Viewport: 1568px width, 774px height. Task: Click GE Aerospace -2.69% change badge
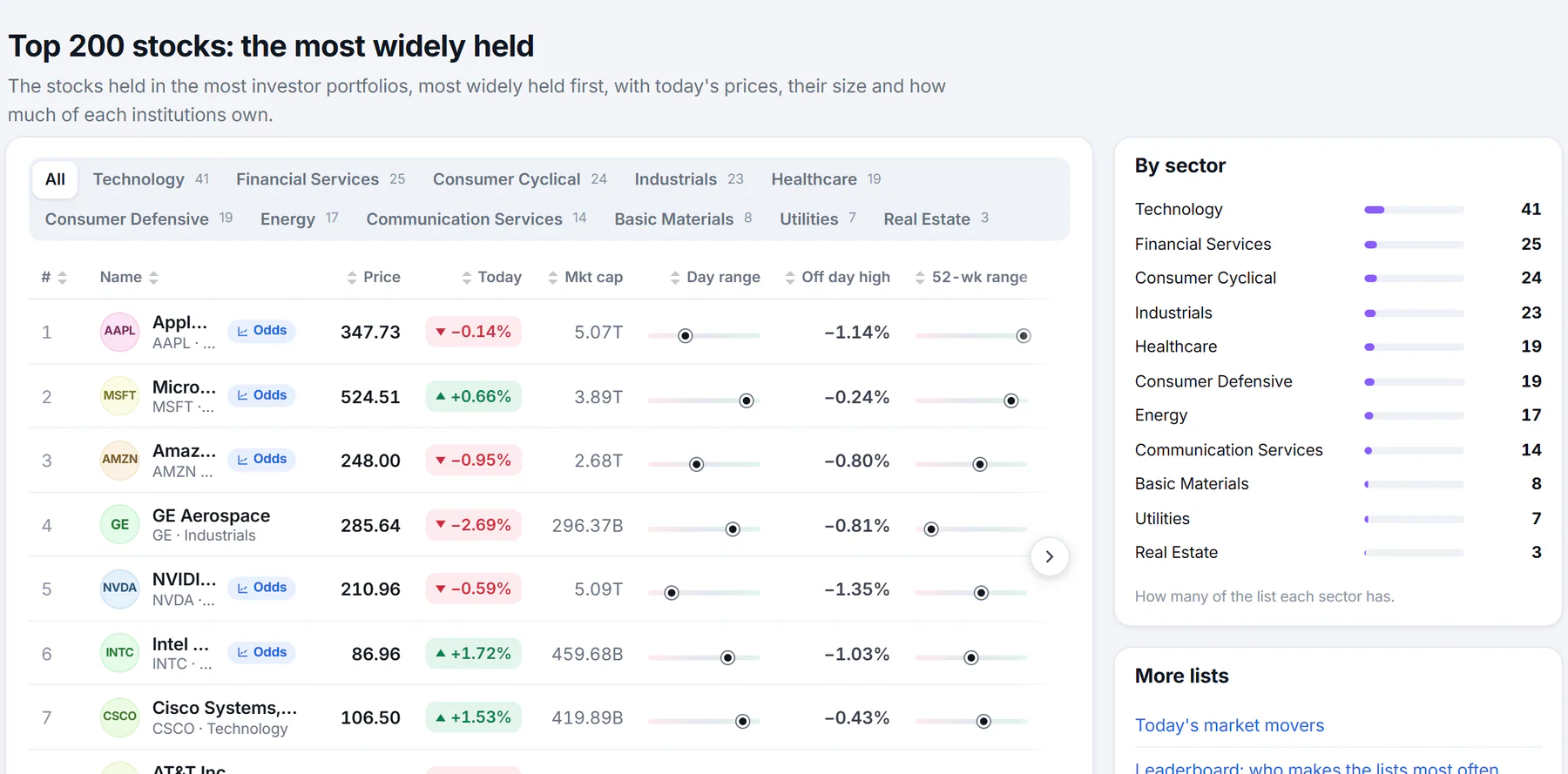point(473,525)
